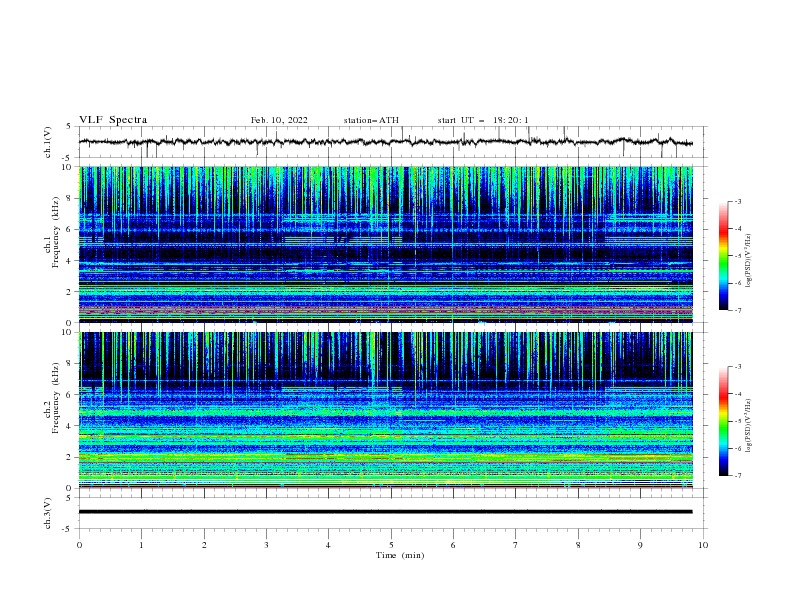Click the "VLF Spectra" plot title
This screenshot has height=612, width=792.
113,120
